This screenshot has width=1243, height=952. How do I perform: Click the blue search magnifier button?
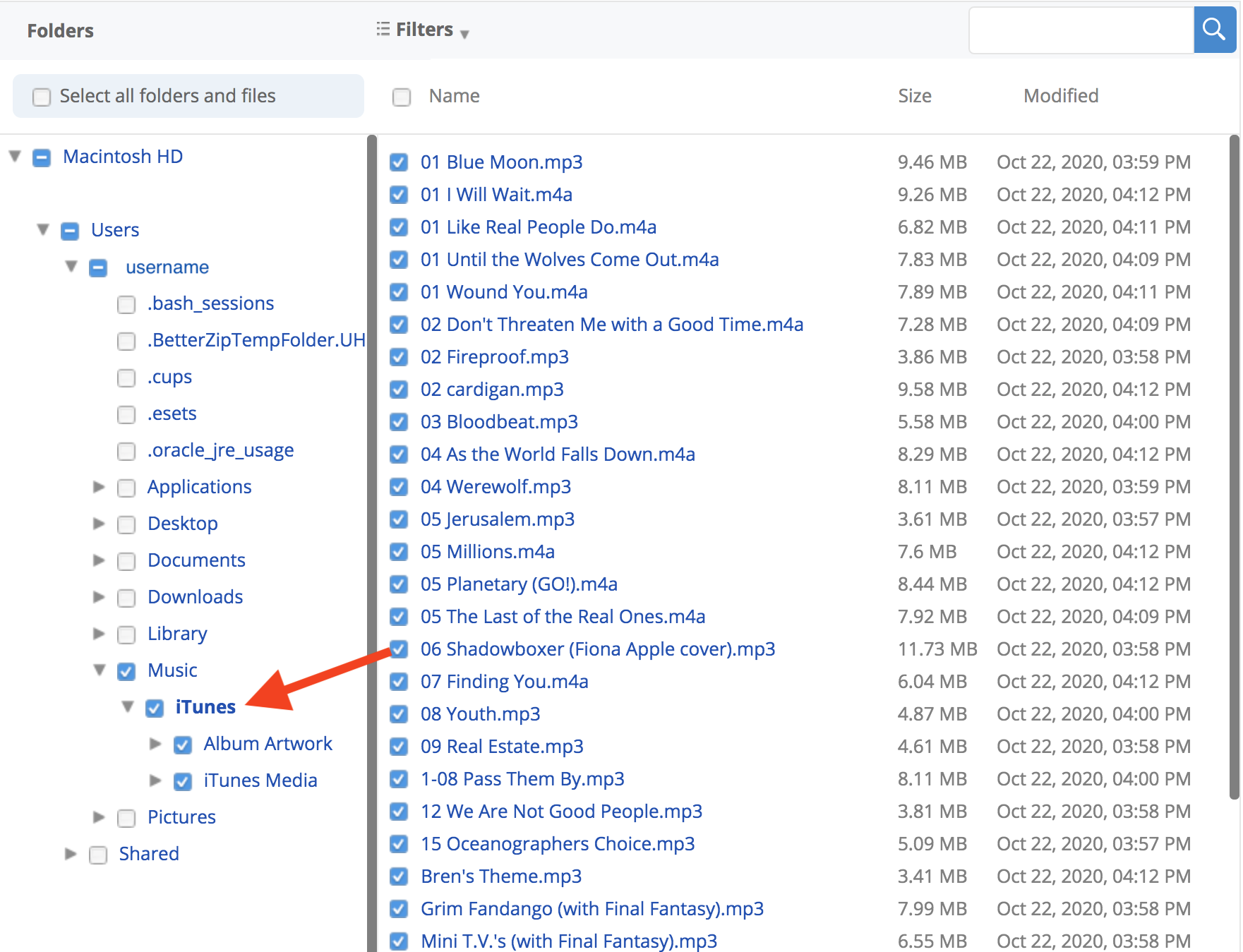1214,30
